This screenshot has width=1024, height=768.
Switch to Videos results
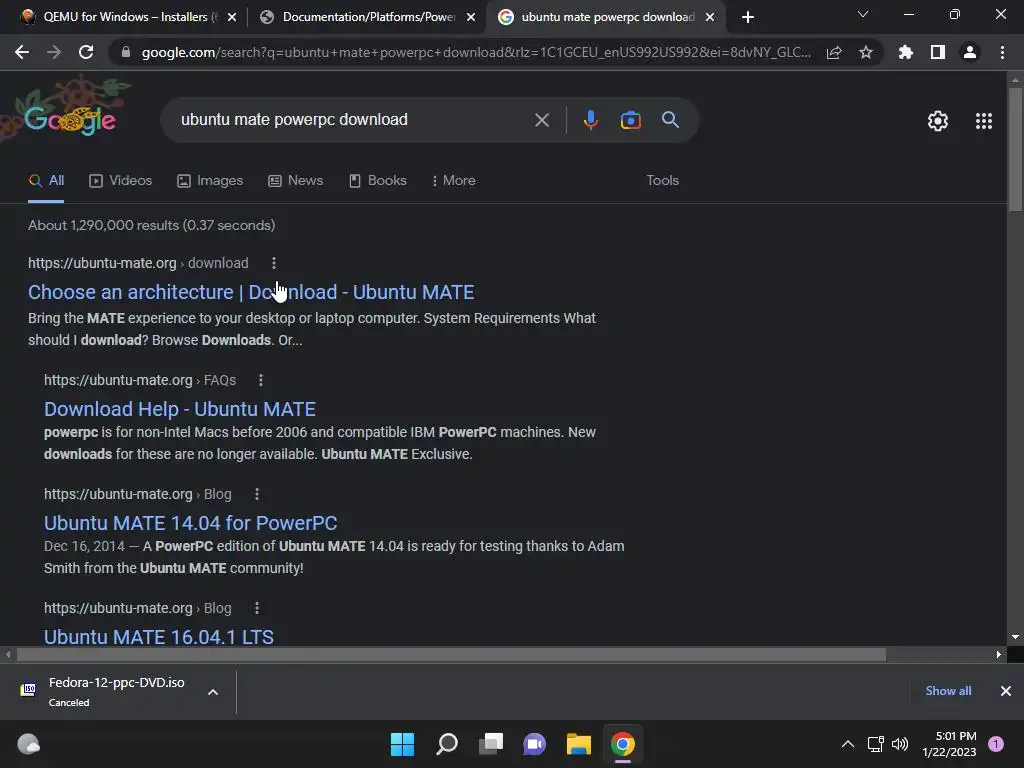pyautogui.click(x=120, y=181)
